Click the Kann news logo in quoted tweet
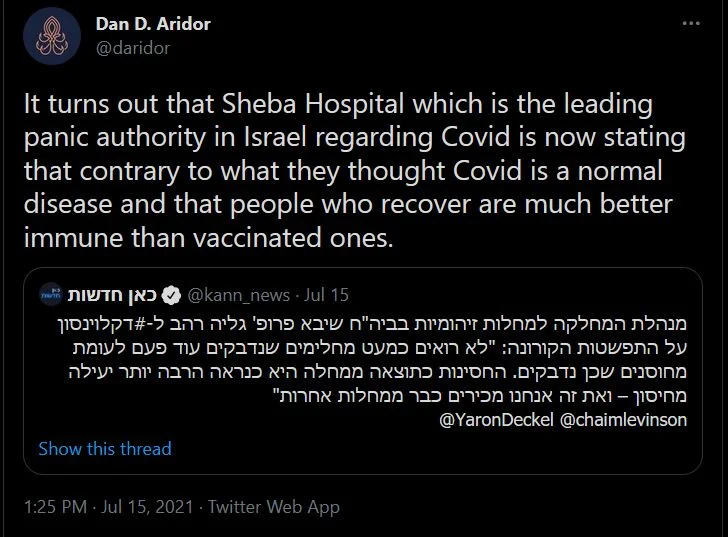 [53, 295]
